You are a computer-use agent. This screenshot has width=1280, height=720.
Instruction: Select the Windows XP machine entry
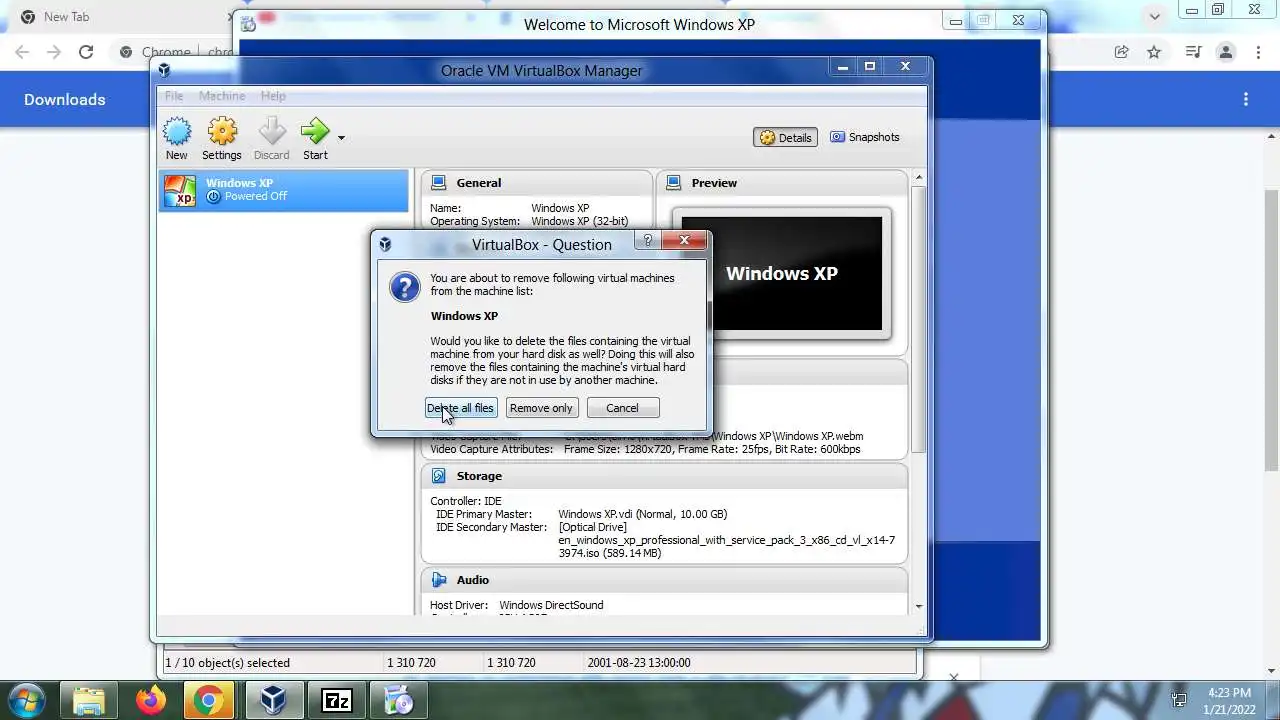pos(284,190)
